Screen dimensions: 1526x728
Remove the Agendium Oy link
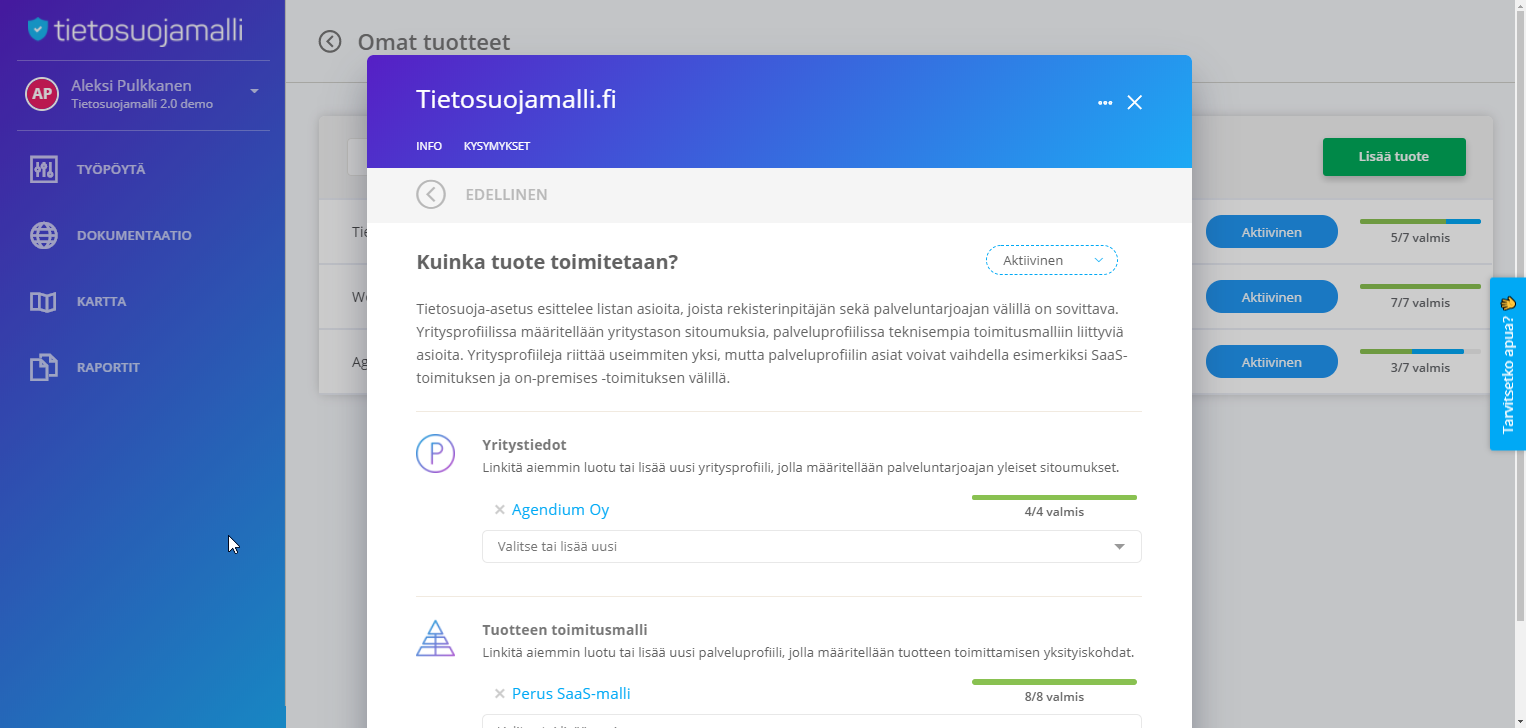[x=499, y=510]
